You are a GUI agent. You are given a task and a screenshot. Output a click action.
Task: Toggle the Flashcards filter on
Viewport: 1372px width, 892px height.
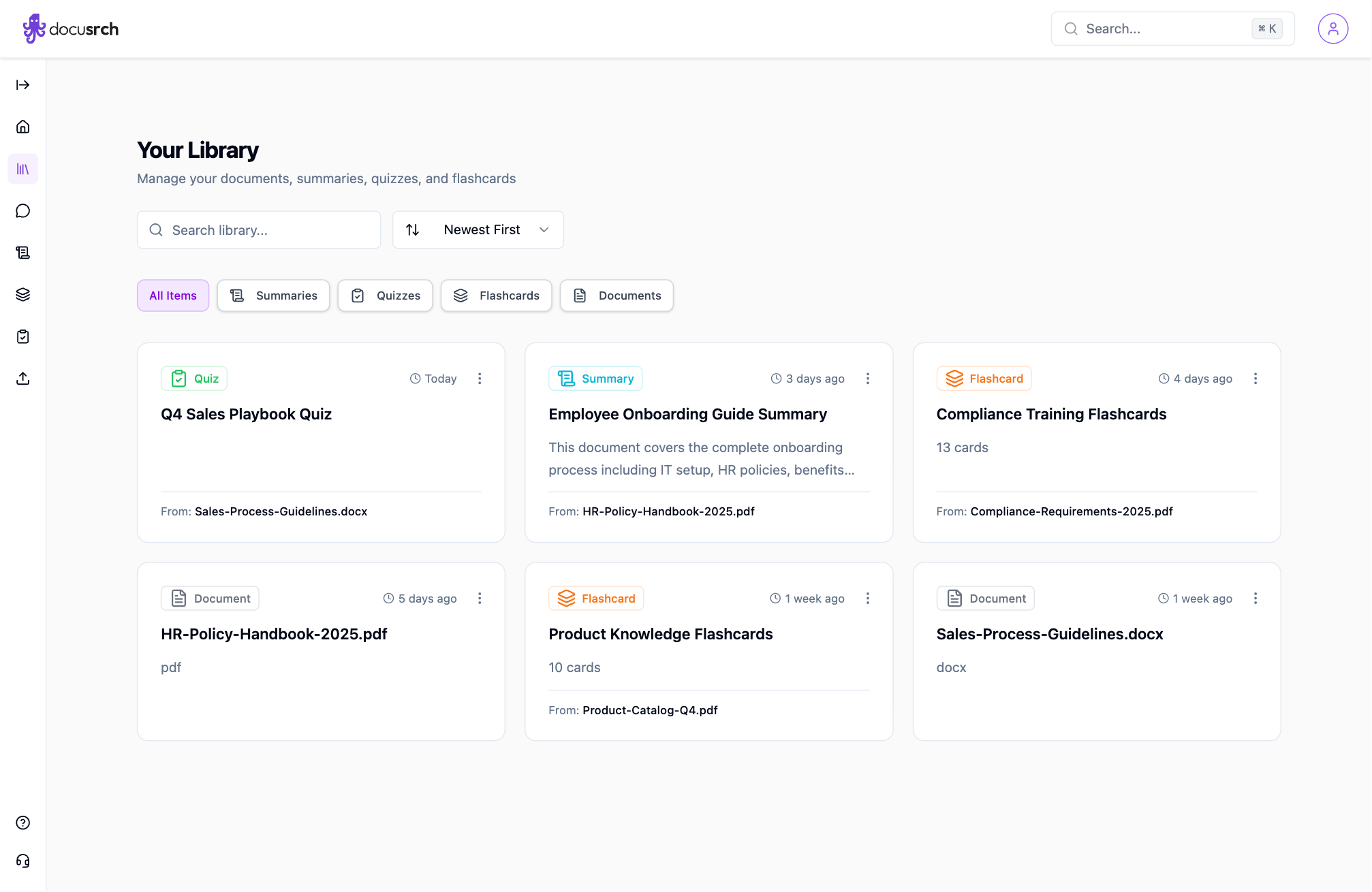pyautogui.click(x=496, y=296)
